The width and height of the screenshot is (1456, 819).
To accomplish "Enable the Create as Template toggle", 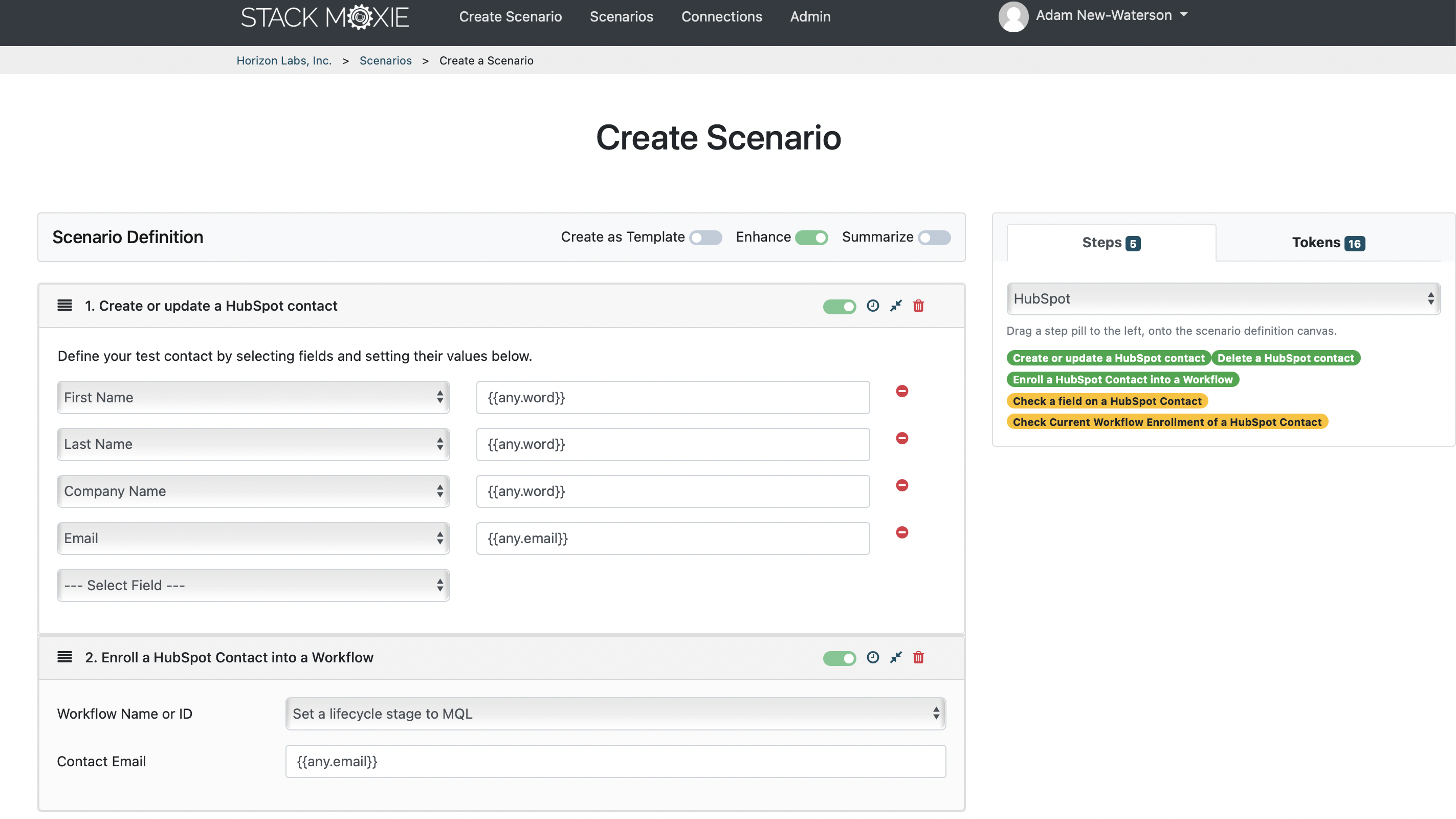I will point(705,238).
